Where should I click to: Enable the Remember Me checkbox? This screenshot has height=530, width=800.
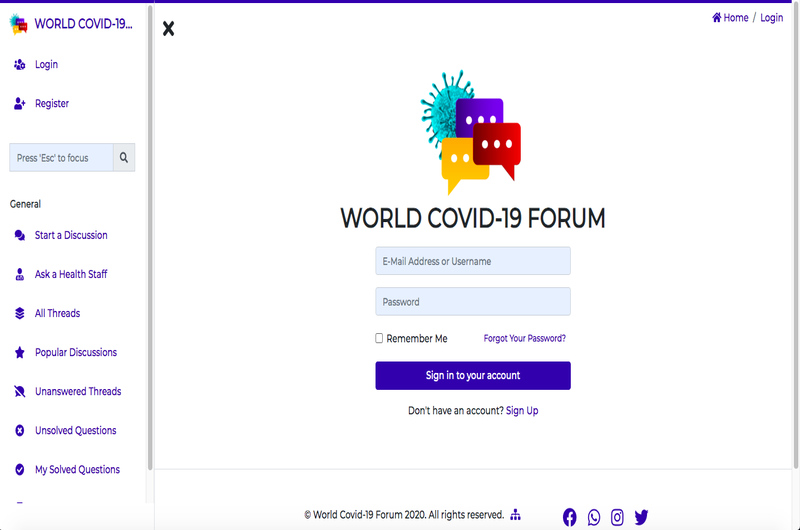[379, 339]
